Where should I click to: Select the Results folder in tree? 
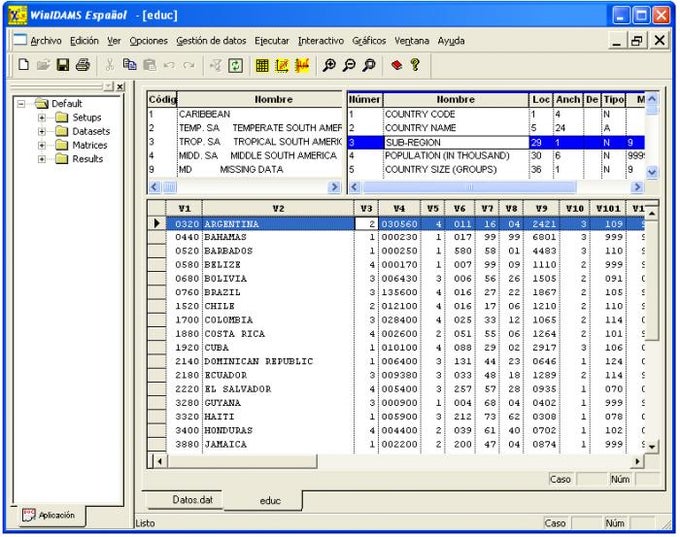click(x=79, y=159)
